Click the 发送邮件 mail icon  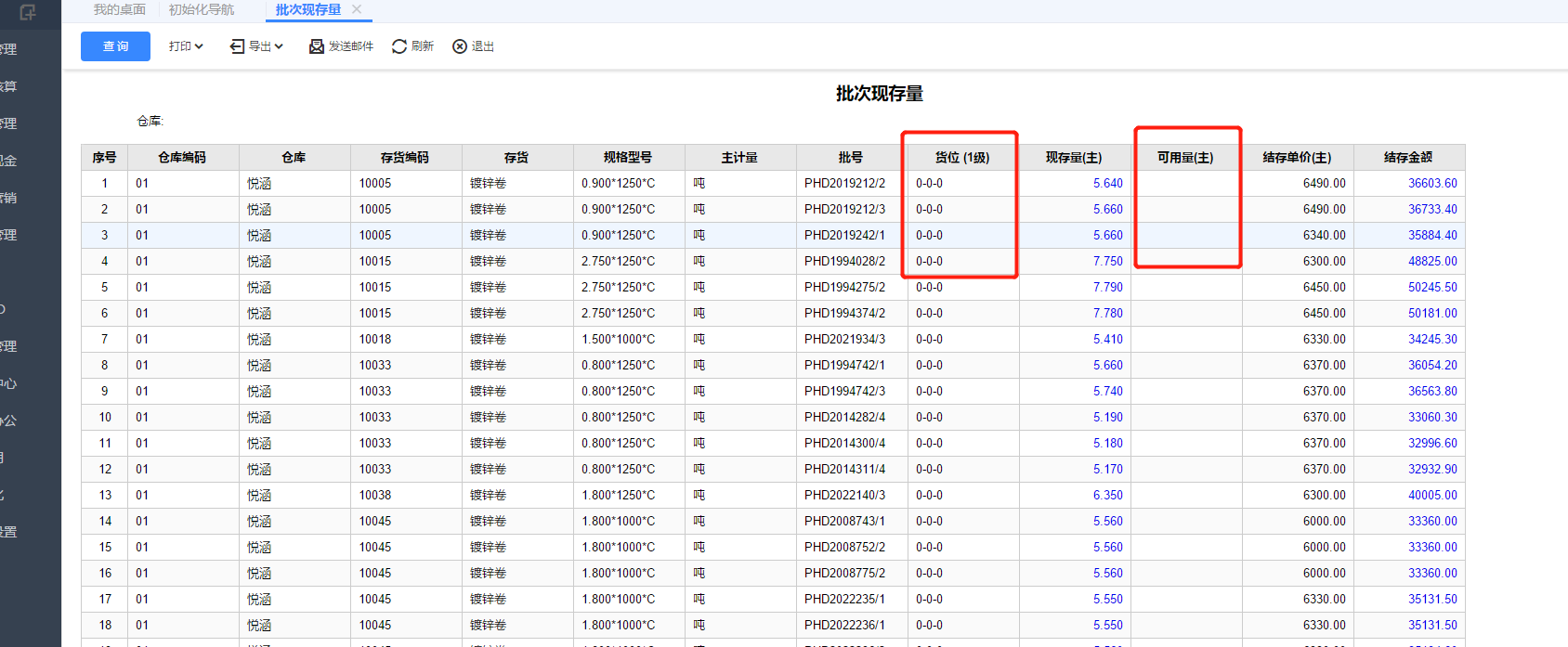317,46
